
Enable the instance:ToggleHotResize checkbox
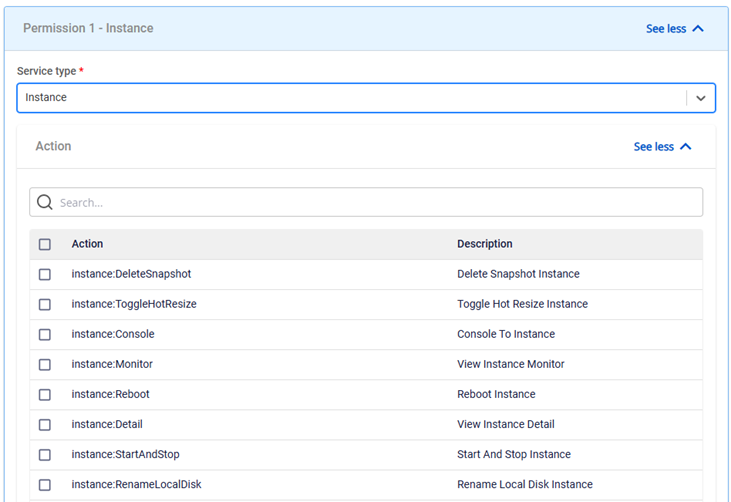tap(45, 304)
